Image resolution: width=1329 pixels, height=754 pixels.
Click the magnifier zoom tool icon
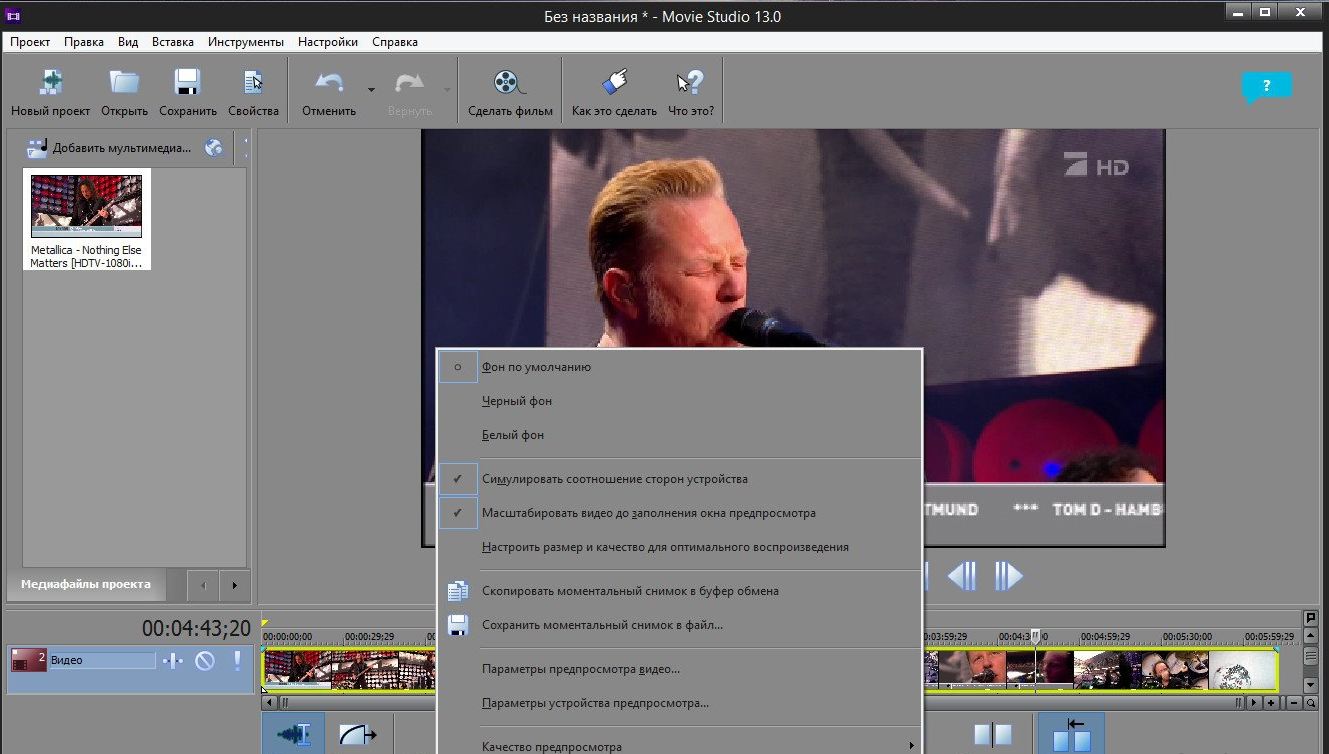tap(1311, 703)
